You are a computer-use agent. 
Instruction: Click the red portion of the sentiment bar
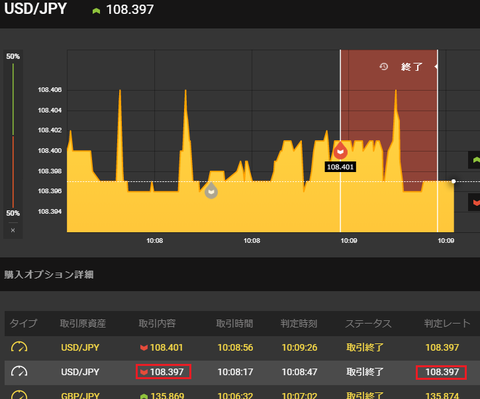coord(13,172)
